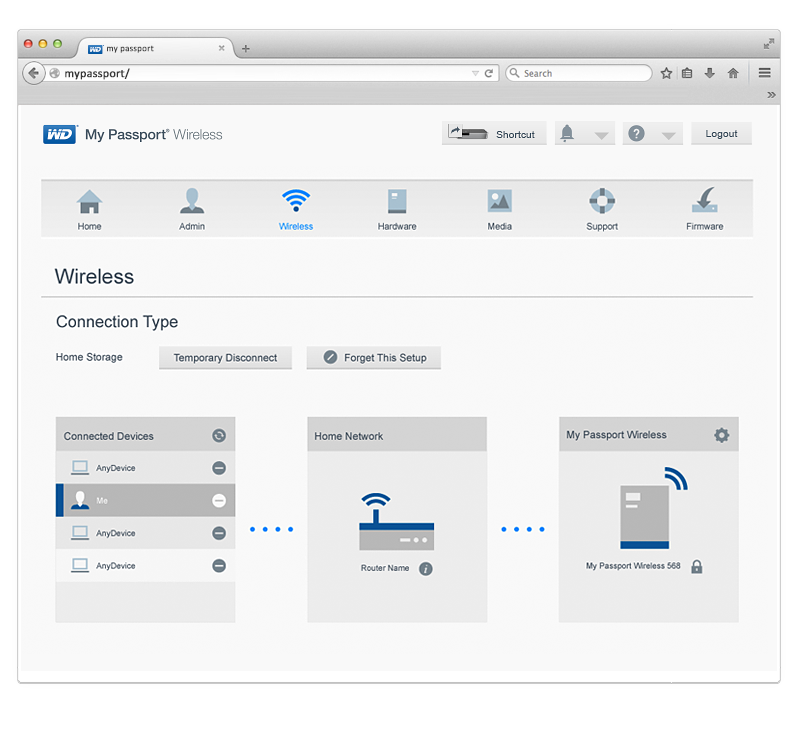Select the last AnyDevice row
This screenshot has width=800, height=750.
(145, 566)
